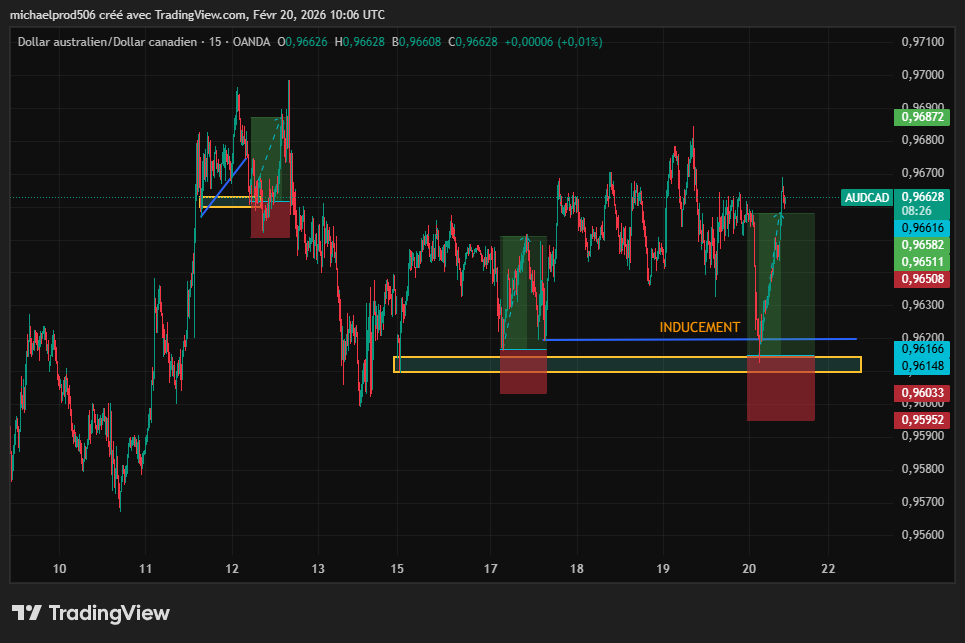Image resolution: width=965 pixels, height=643 pixels.
Task: Select the INDUCEMENT text label on the chart
Action: point(700,327)
